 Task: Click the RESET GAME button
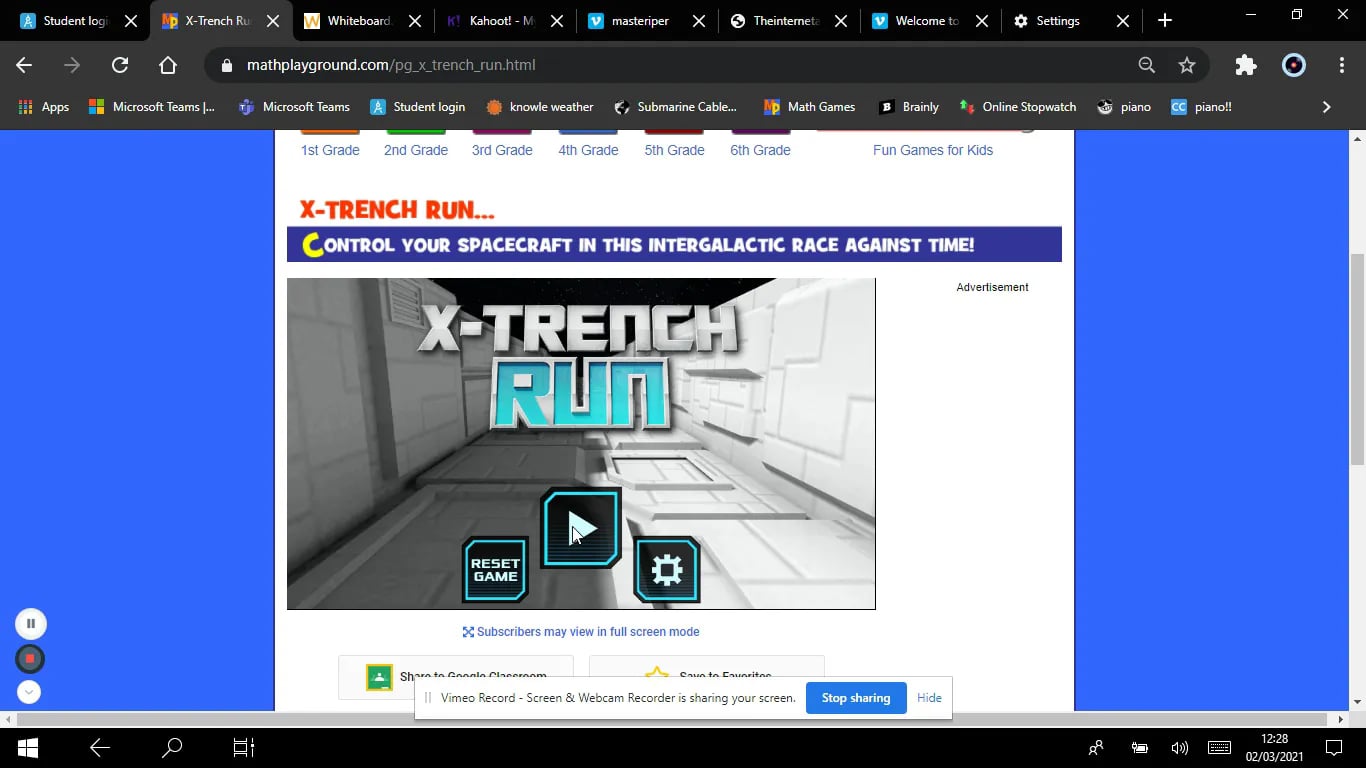pyautogui.click(x=495, y=570)
